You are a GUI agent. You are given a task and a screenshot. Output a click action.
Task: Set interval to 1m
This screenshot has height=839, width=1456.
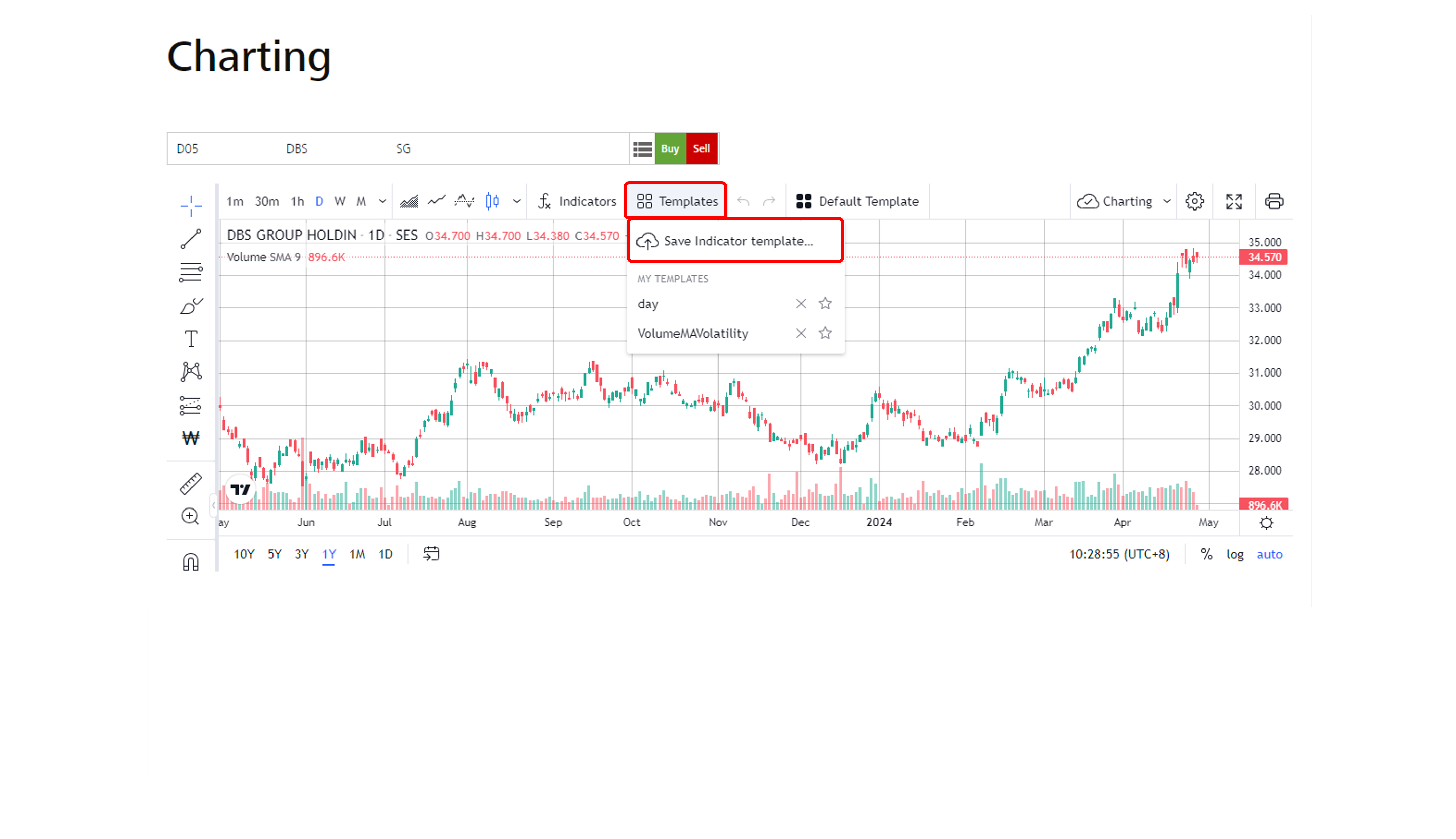(235, 201)
